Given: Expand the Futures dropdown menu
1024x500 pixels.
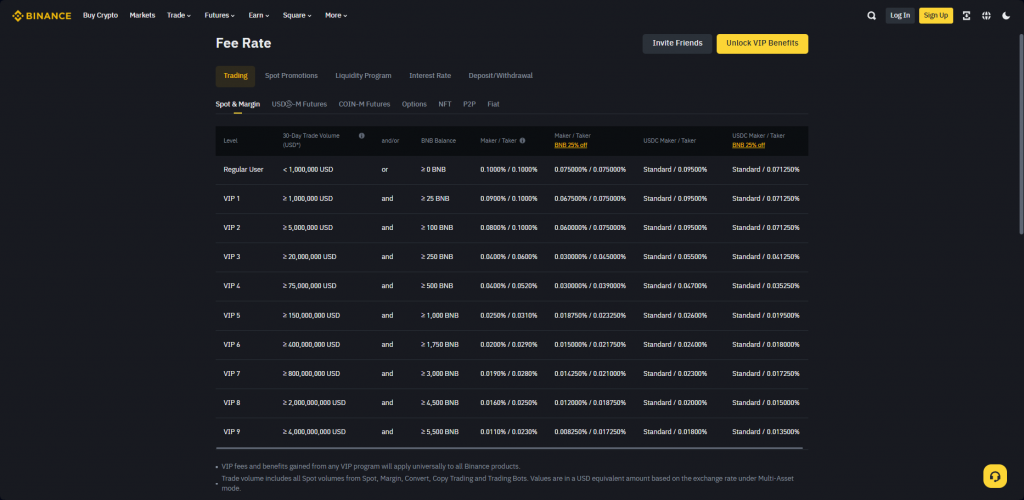Looking at the screenshot, I should pyautogui.click(x=220, y=16).
